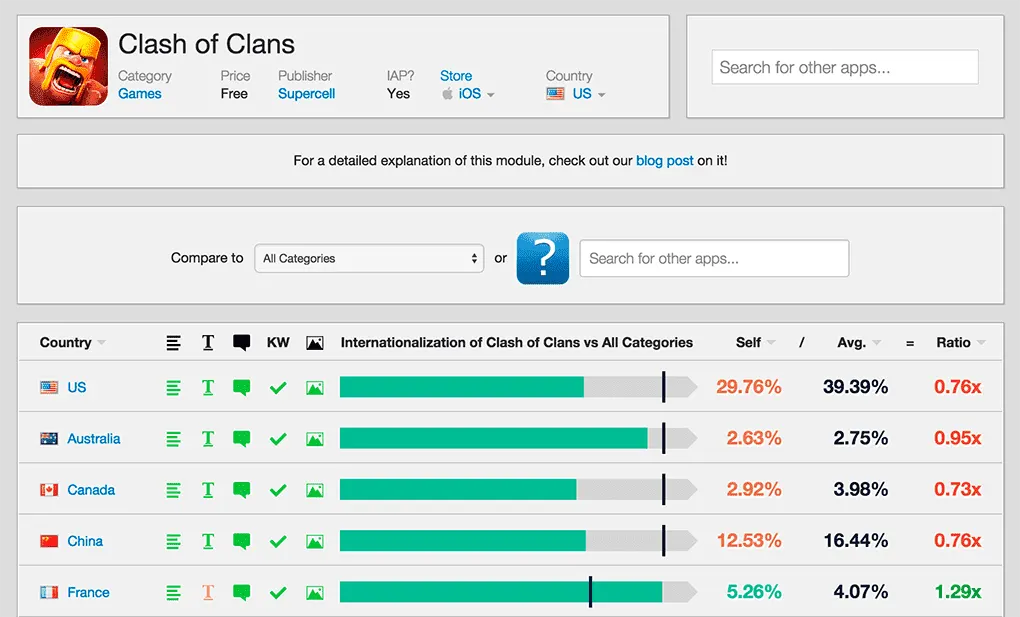This screenshot has width=1020, height=617.
Task: Open the Games category link
Action: 139,94
